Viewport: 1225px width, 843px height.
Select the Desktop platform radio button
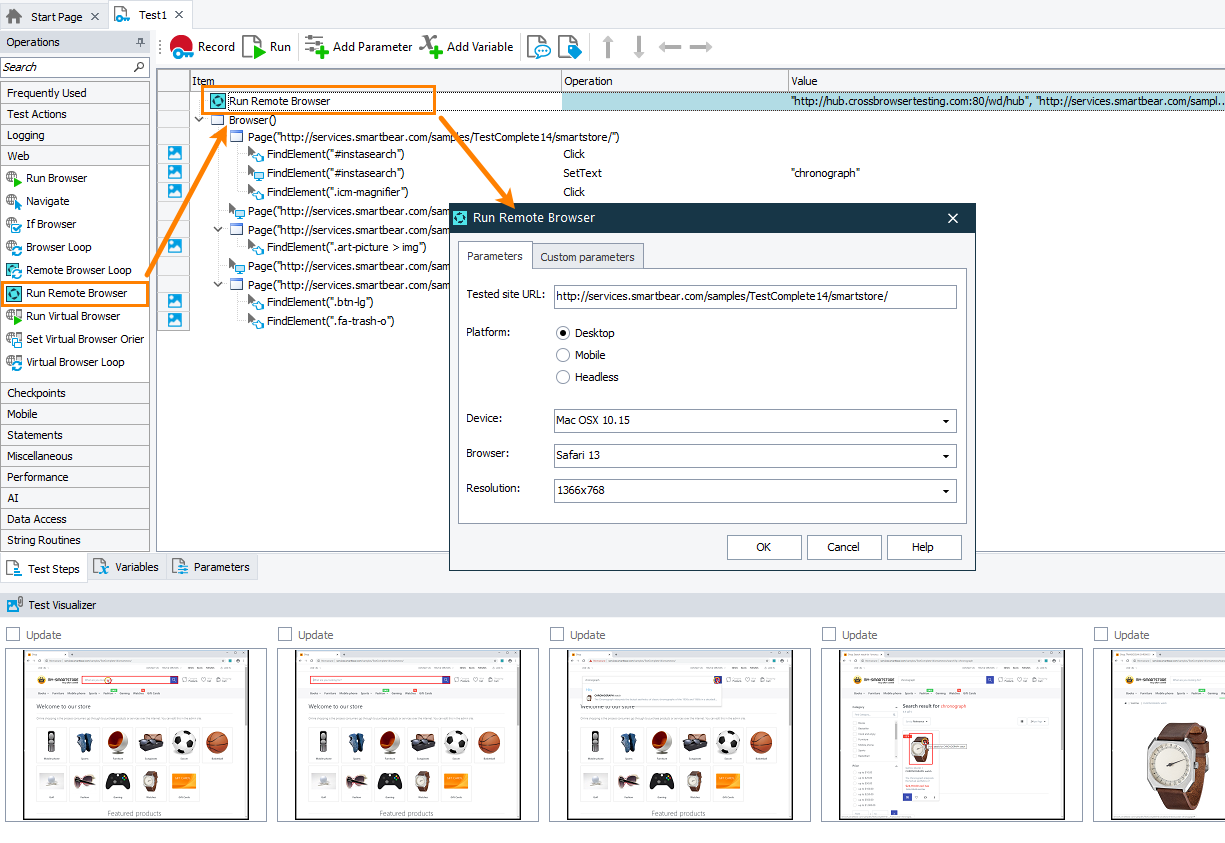click(564, 332)
